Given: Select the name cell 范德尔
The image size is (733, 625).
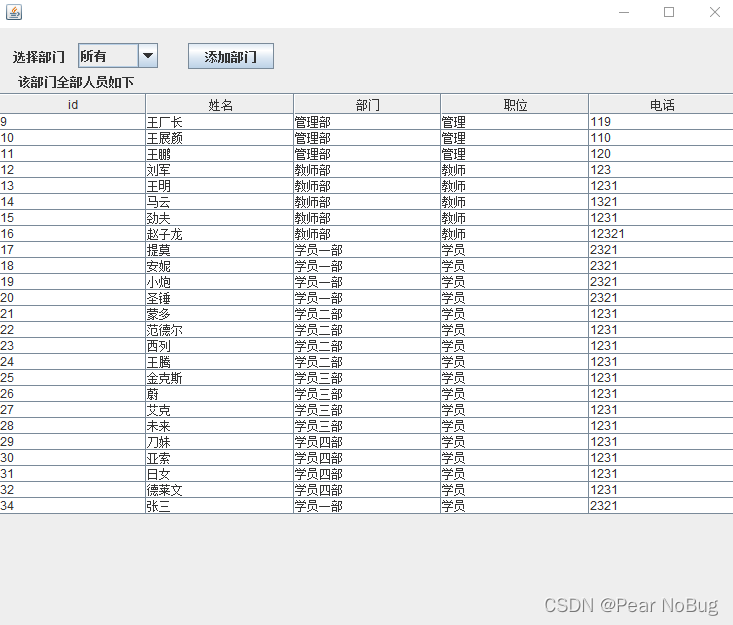Looking at the screenshot, I should click(x=220, y=330).
